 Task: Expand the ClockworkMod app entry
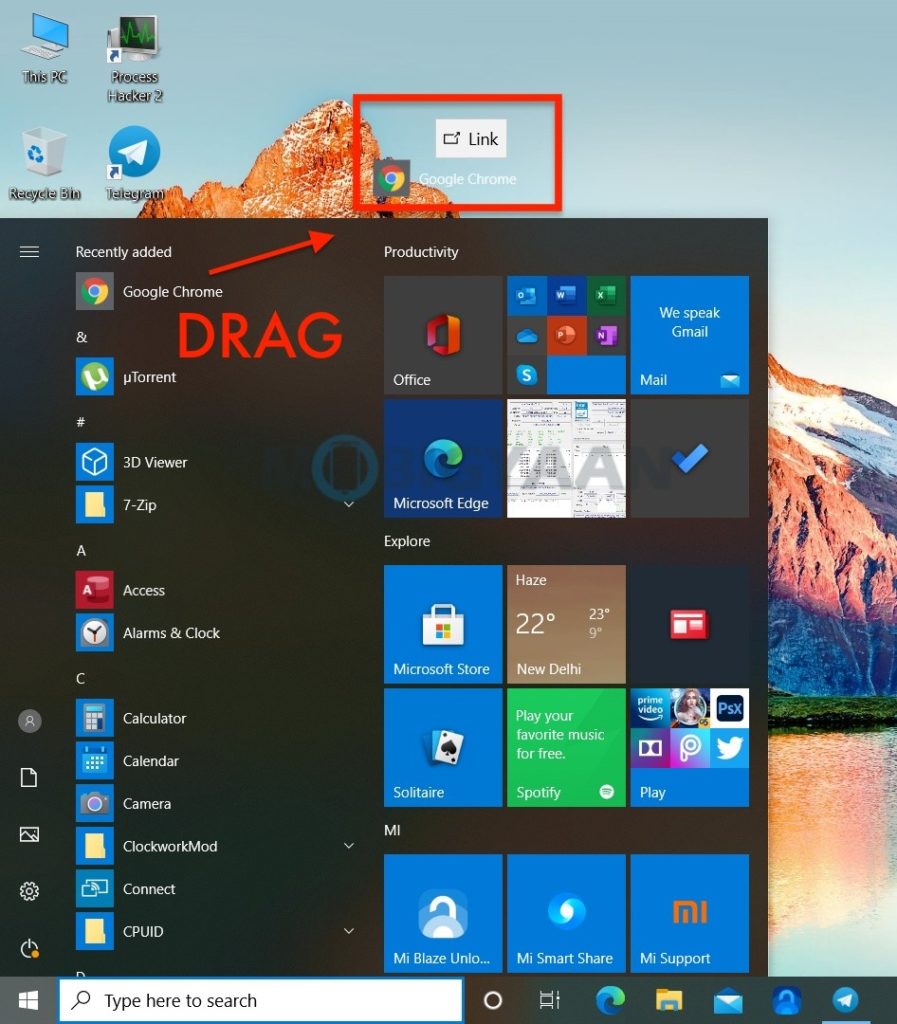[x=348, y=846]
